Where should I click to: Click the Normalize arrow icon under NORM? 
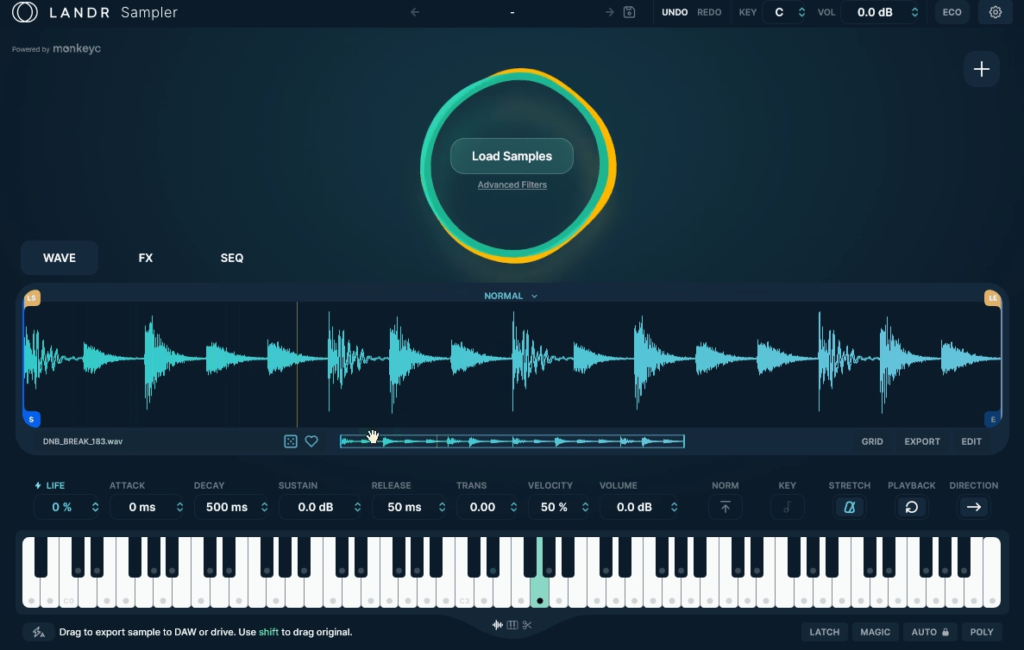pos(725,507)
